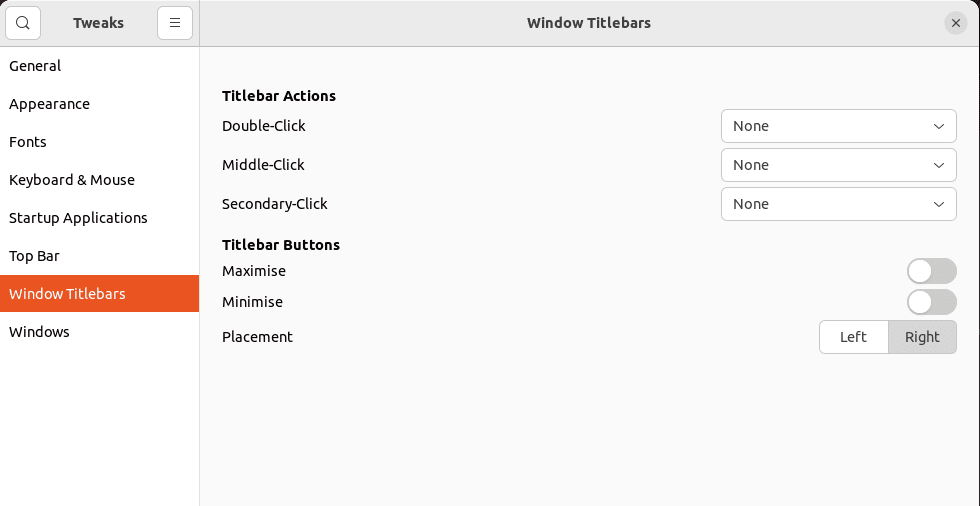This screenshot has height=506, width=980.
Task: Set button placement to Right
Action: [x=922, y=337]
